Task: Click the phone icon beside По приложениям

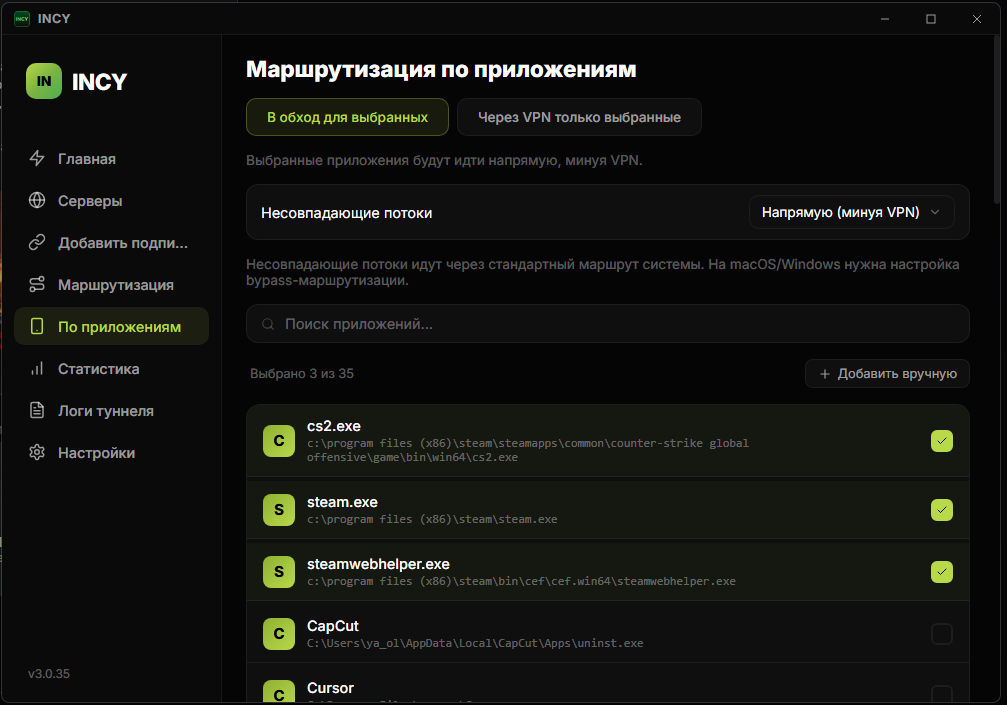Action: (37, 326)
